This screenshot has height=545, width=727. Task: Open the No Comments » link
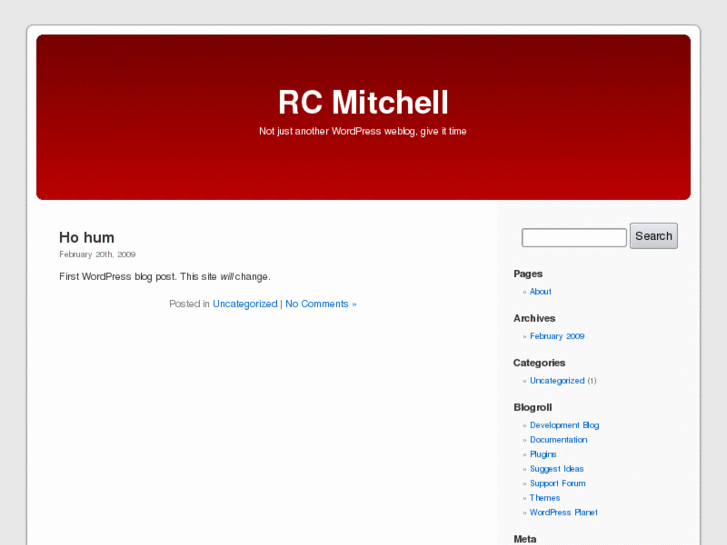point(321,304)
